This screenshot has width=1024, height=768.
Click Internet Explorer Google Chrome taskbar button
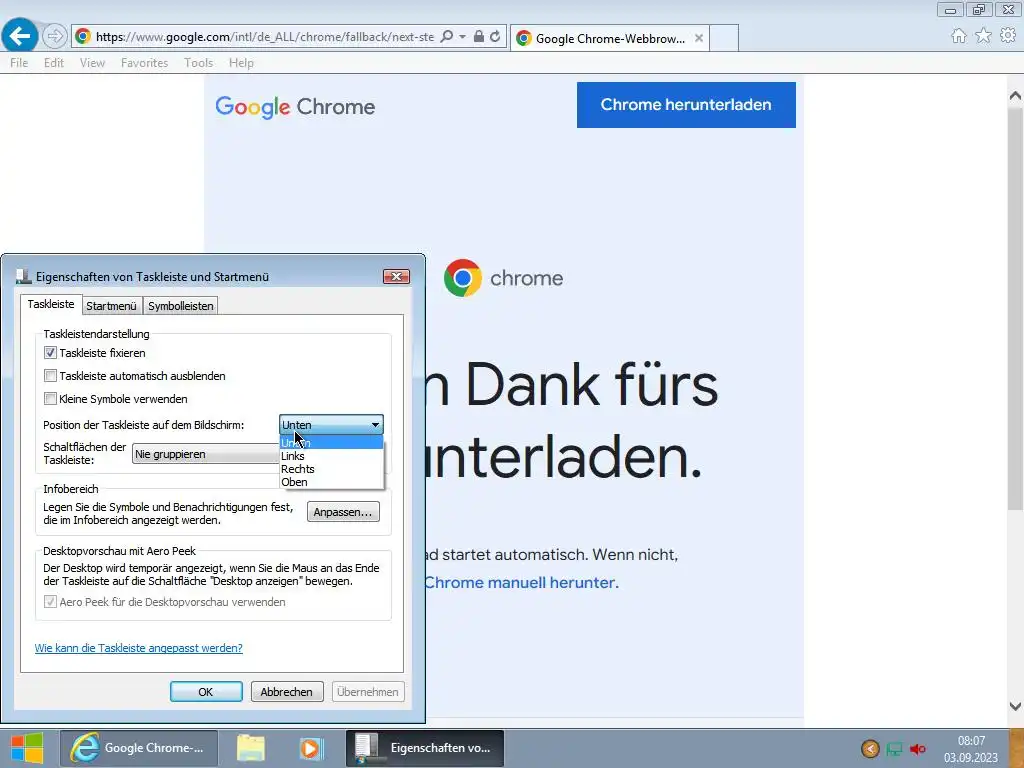coord(138,748)
